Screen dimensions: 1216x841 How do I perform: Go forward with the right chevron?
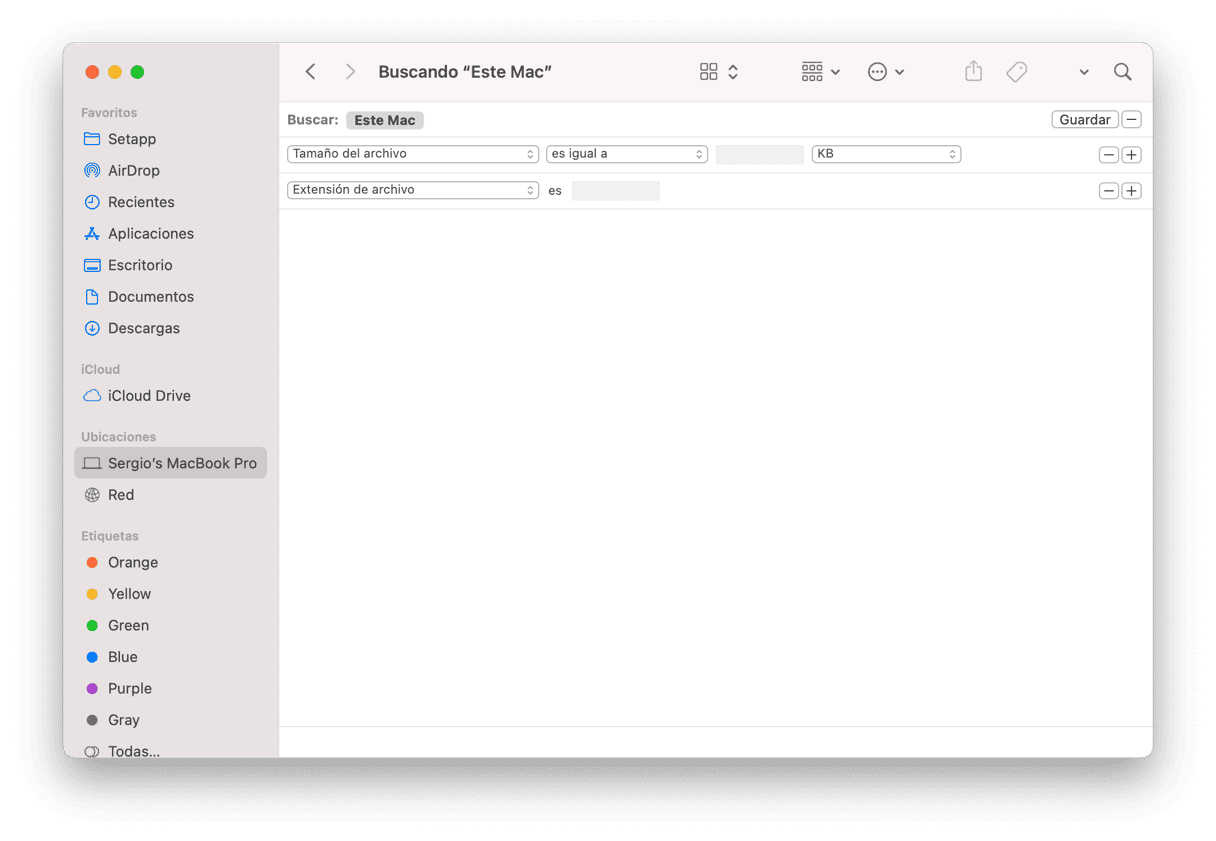[x=350, y=72]
